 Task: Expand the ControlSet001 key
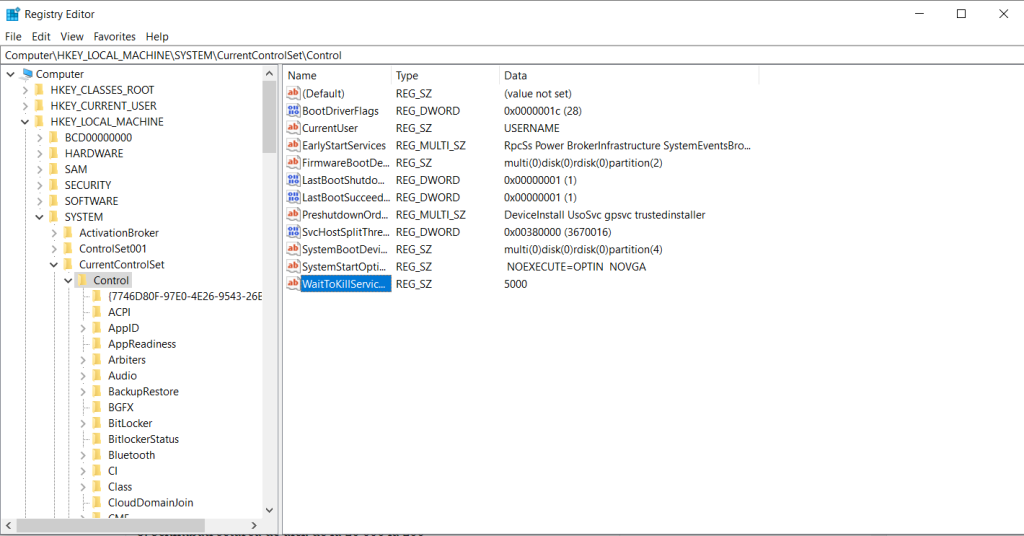point(54,249)
